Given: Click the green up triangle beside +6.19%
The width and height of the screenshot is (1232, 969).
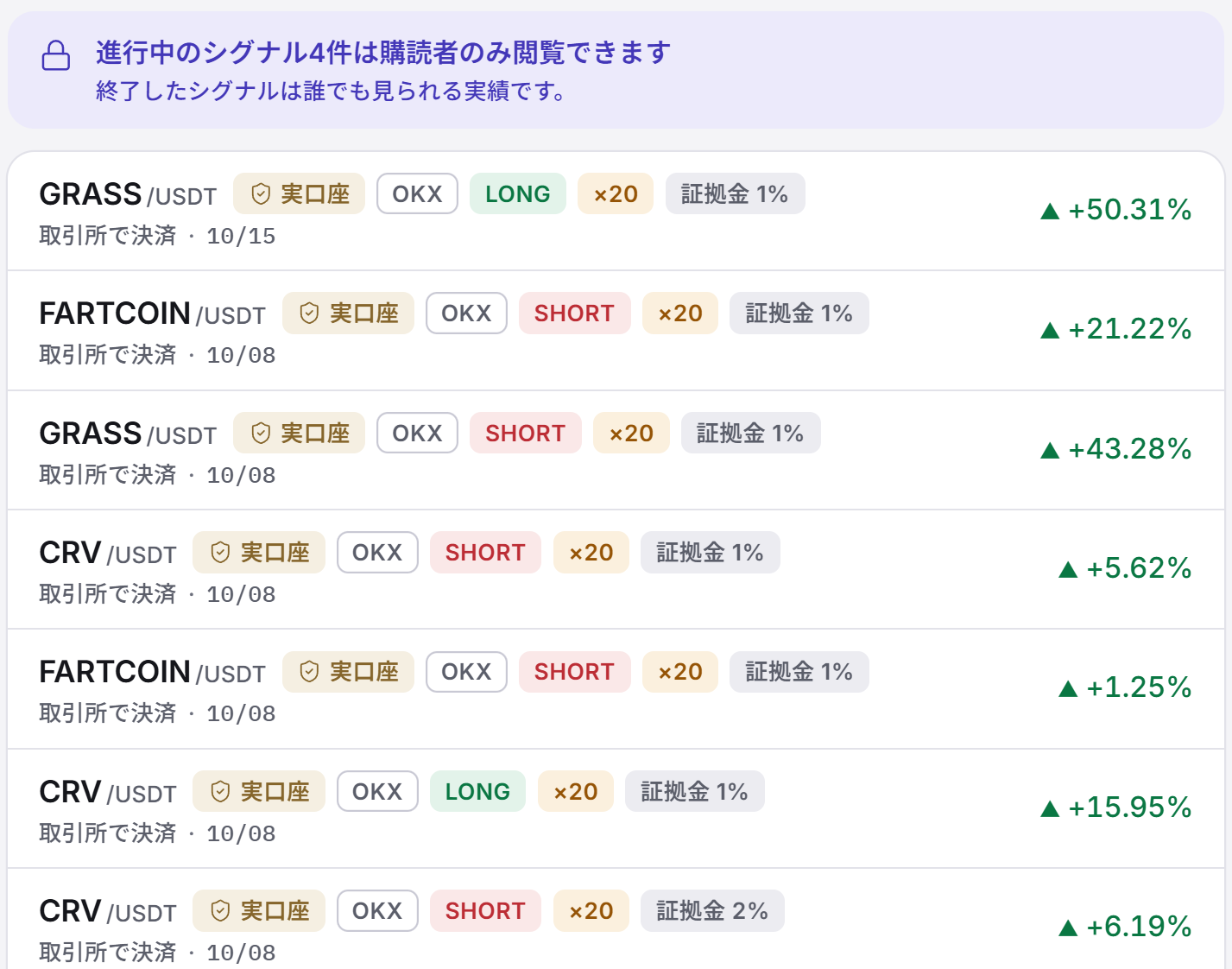Looking at the screenshot, I should click(x=1068, y=928).
